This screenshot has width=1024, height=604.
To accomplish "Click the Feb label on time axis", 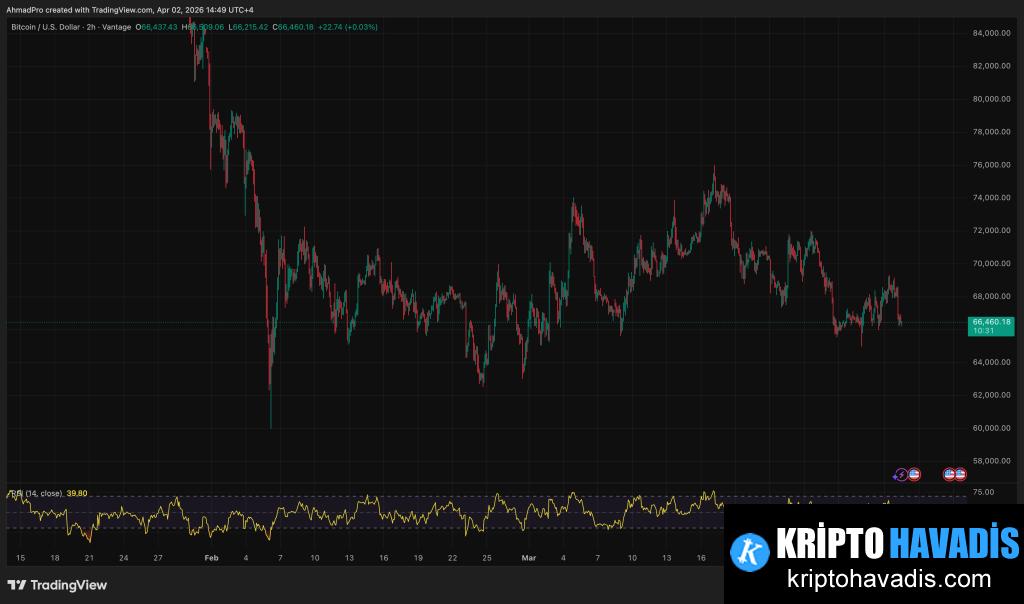I will (210, 557).
